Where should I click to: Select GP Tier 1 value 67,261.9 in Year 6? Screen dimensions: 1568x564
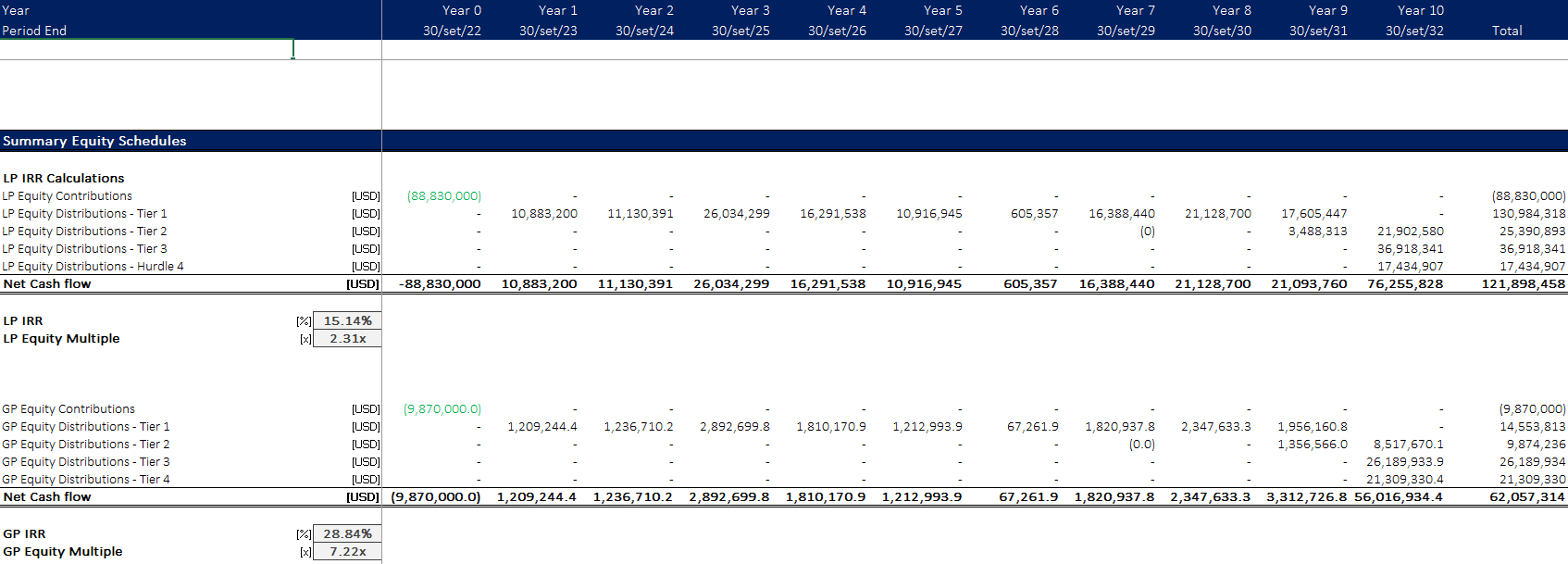coord(1033,426)
